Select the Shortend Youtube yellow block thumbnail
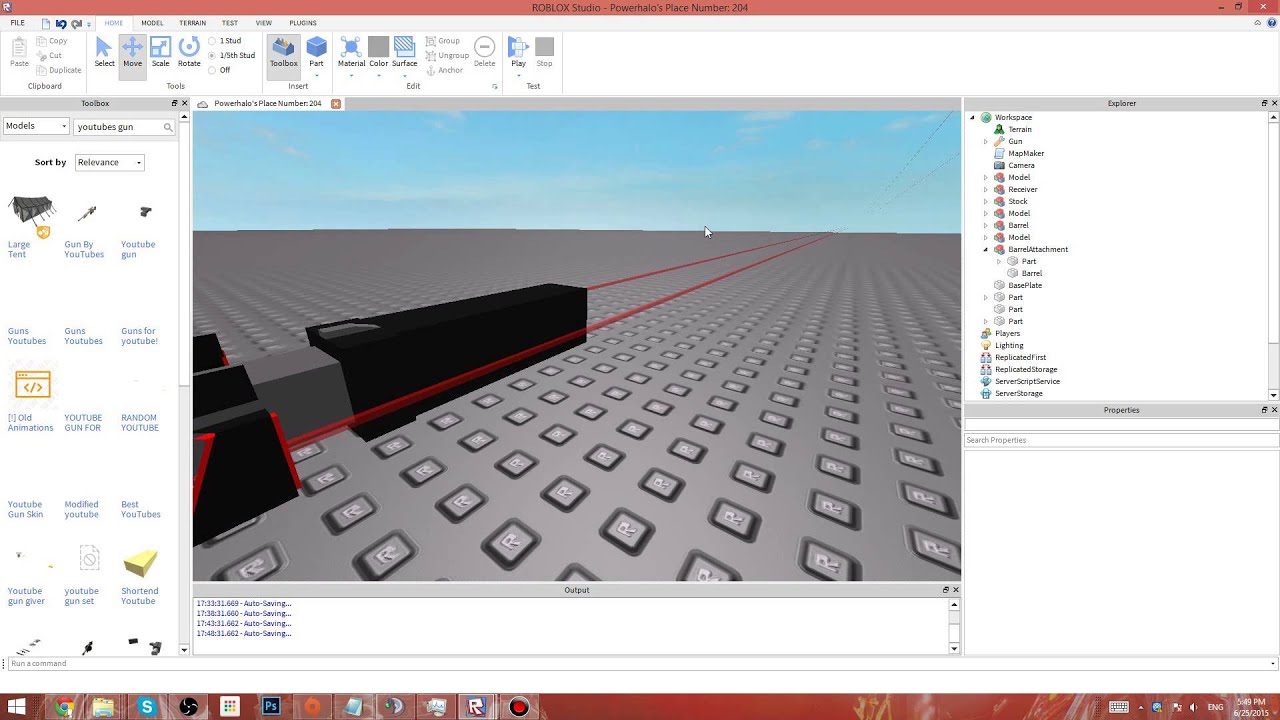 (x=140, y=563)
